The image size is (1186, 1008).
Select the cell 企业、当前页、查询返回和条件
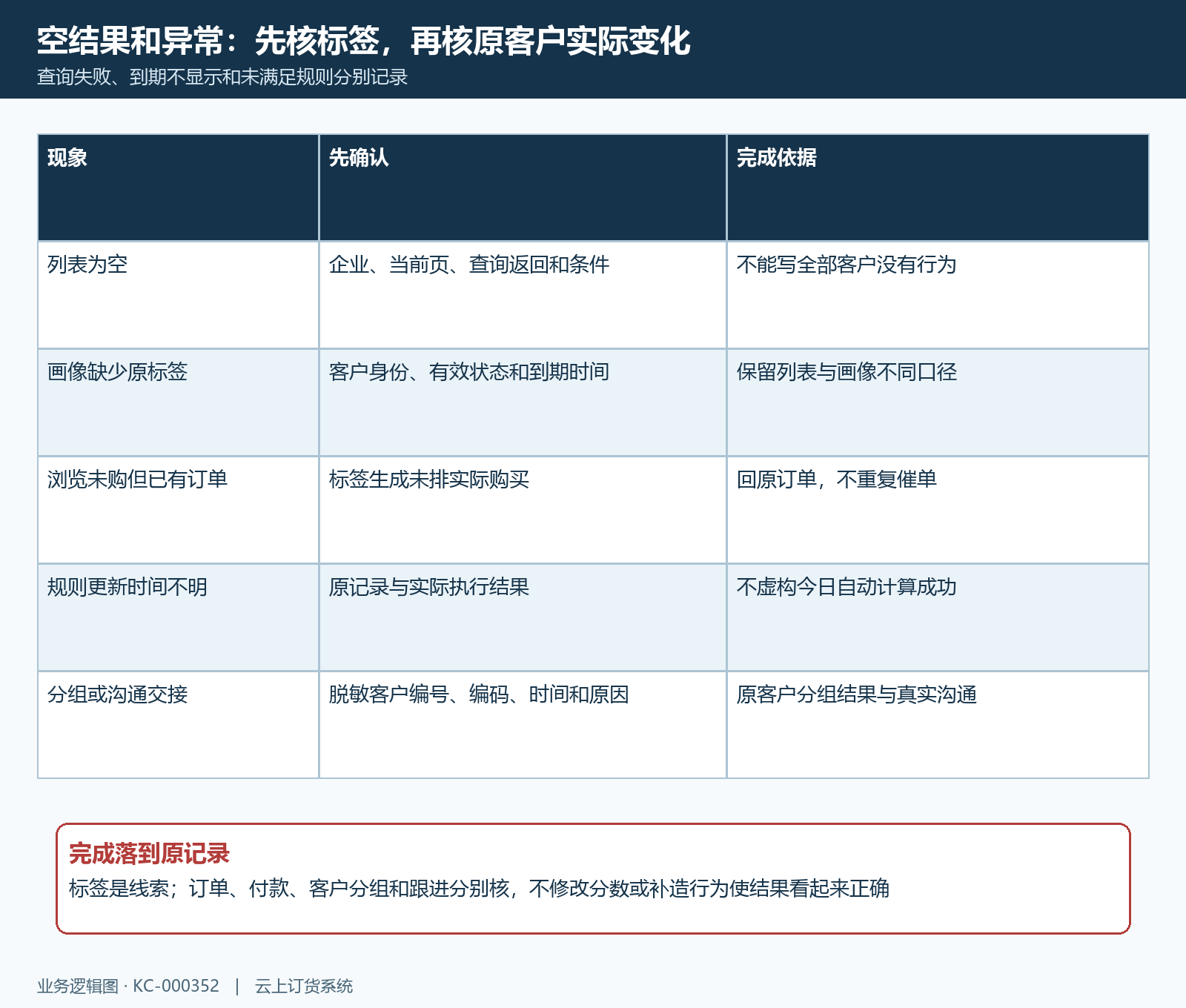click(523, 295)
